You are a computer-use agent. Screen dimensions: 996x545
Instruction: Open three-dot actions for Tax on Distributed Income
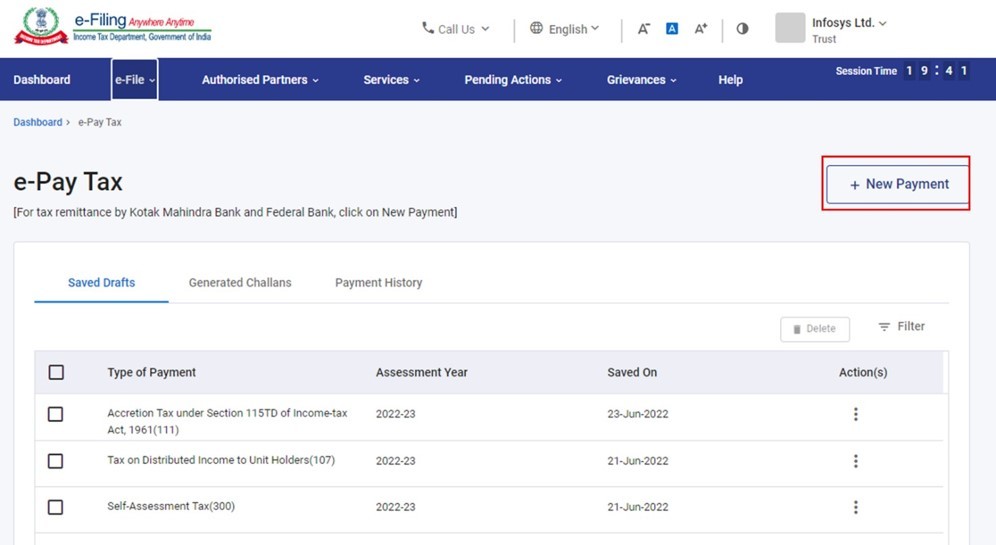click(855, 461)
